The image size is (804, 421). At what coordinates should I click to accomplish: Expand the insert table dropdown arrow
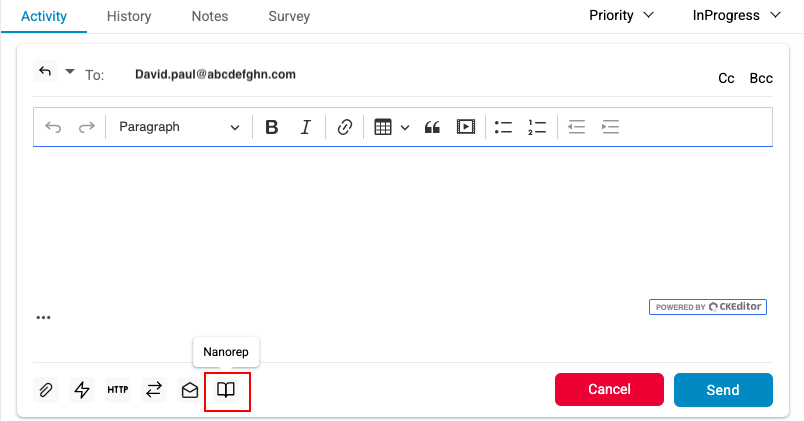[405, 127]
